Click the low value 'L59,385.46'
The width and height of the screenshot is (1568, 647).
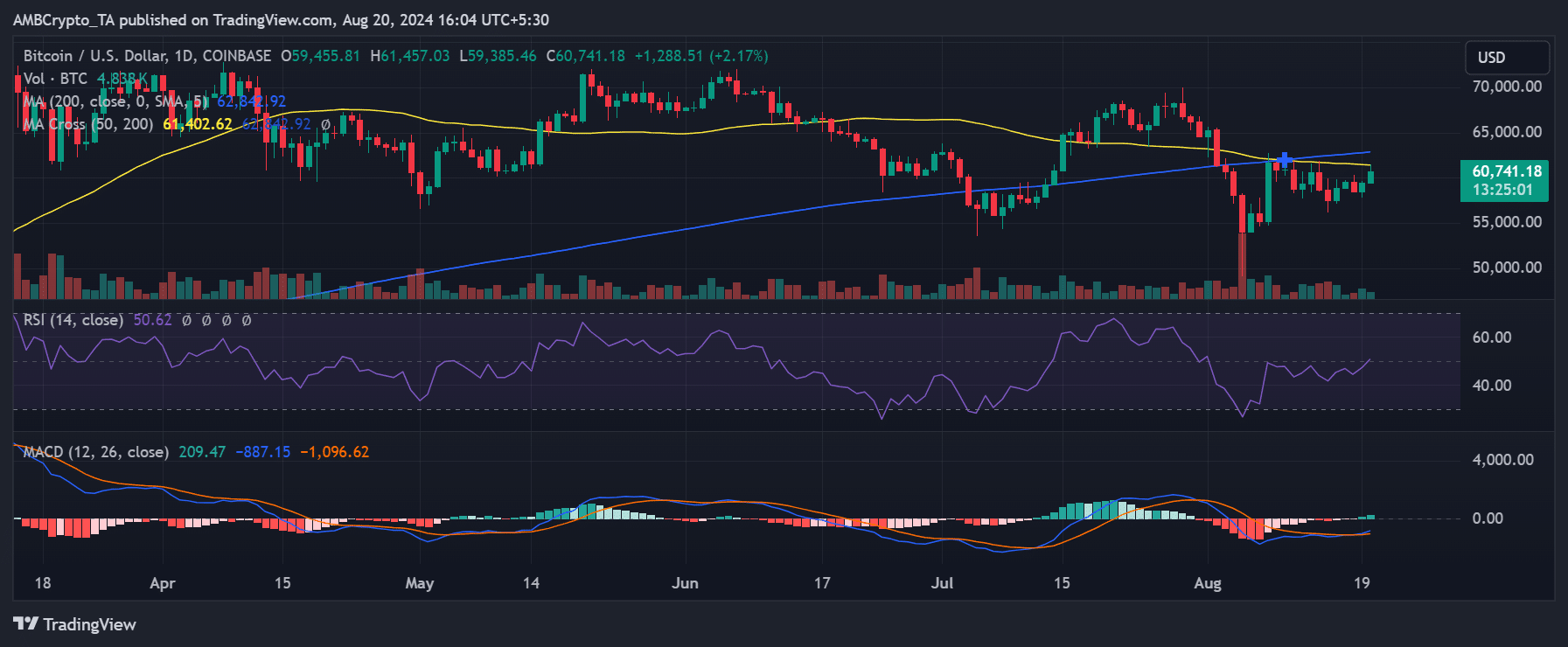click(498, 56)
